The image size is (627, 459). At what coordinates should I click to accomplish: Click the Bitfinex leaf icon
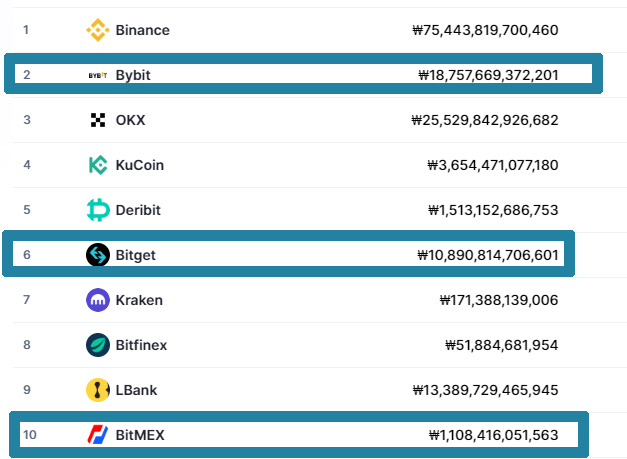coord(97,345)
